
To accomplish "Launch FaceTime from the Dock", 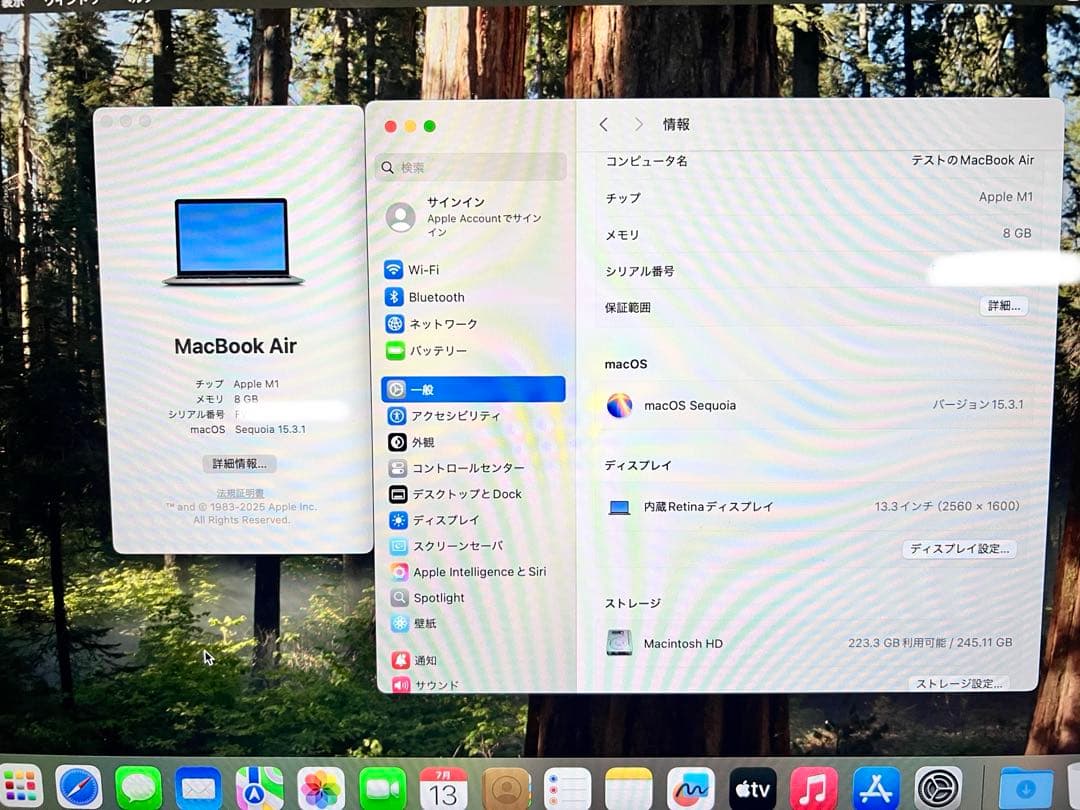I will coord(382,788).
